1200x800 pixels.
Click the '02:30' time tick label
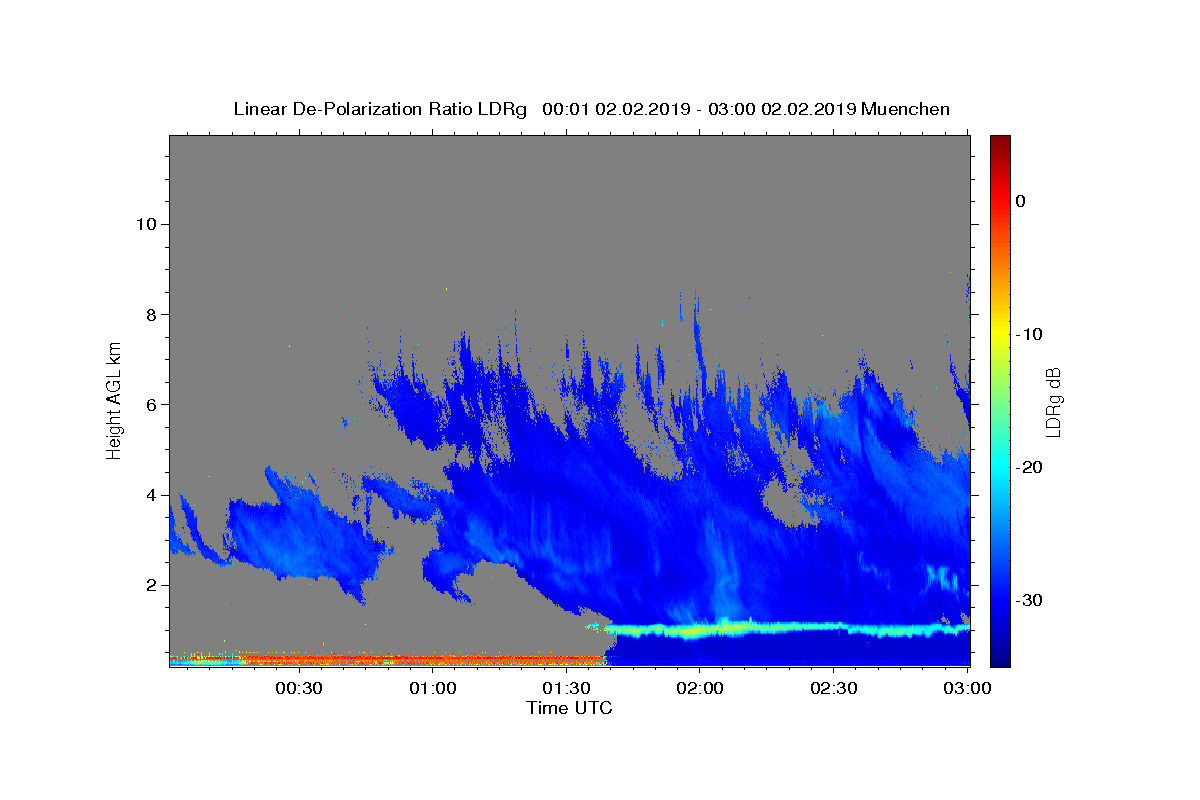point(834,689)
